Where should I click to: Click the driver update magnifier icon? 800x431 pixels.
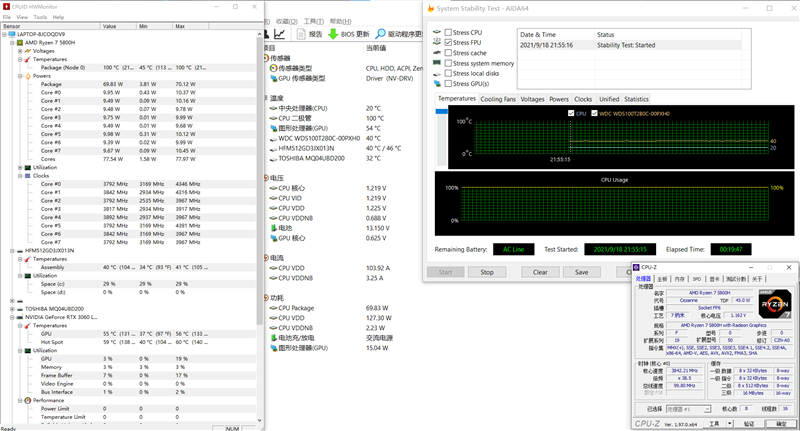[x=380, y=34]
